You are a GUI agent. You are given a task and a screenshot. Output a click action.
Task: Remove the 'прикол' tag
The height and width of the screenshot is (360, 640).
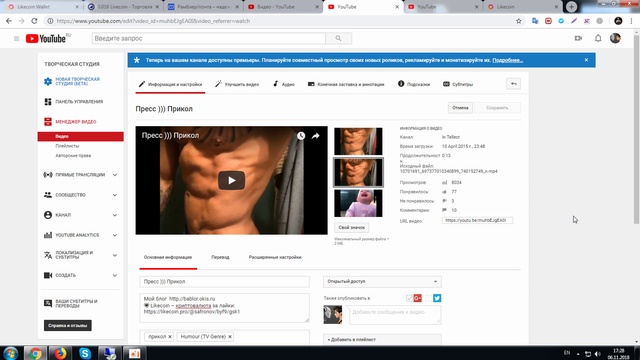tap(170, 337)
